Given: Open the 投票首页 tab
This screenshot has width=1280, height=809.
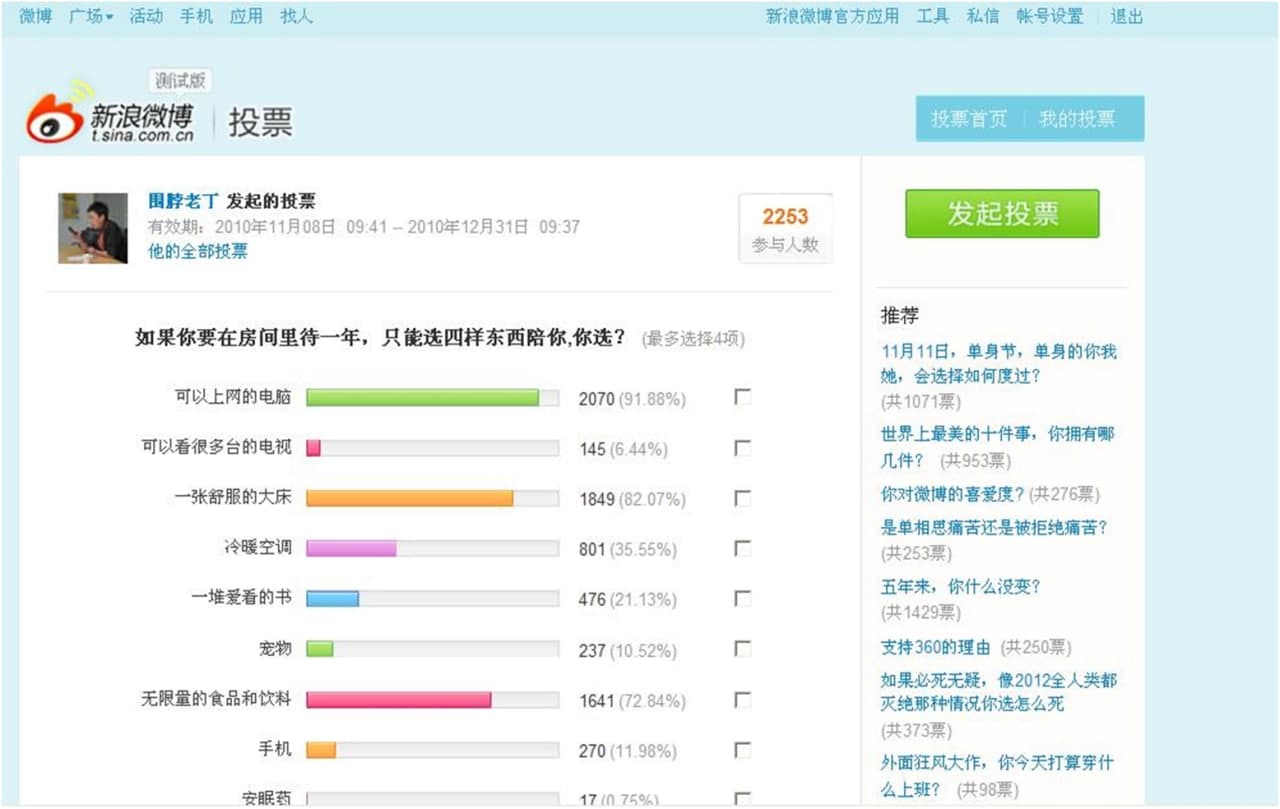Looking at the screenshot, I should pos(966,119).
